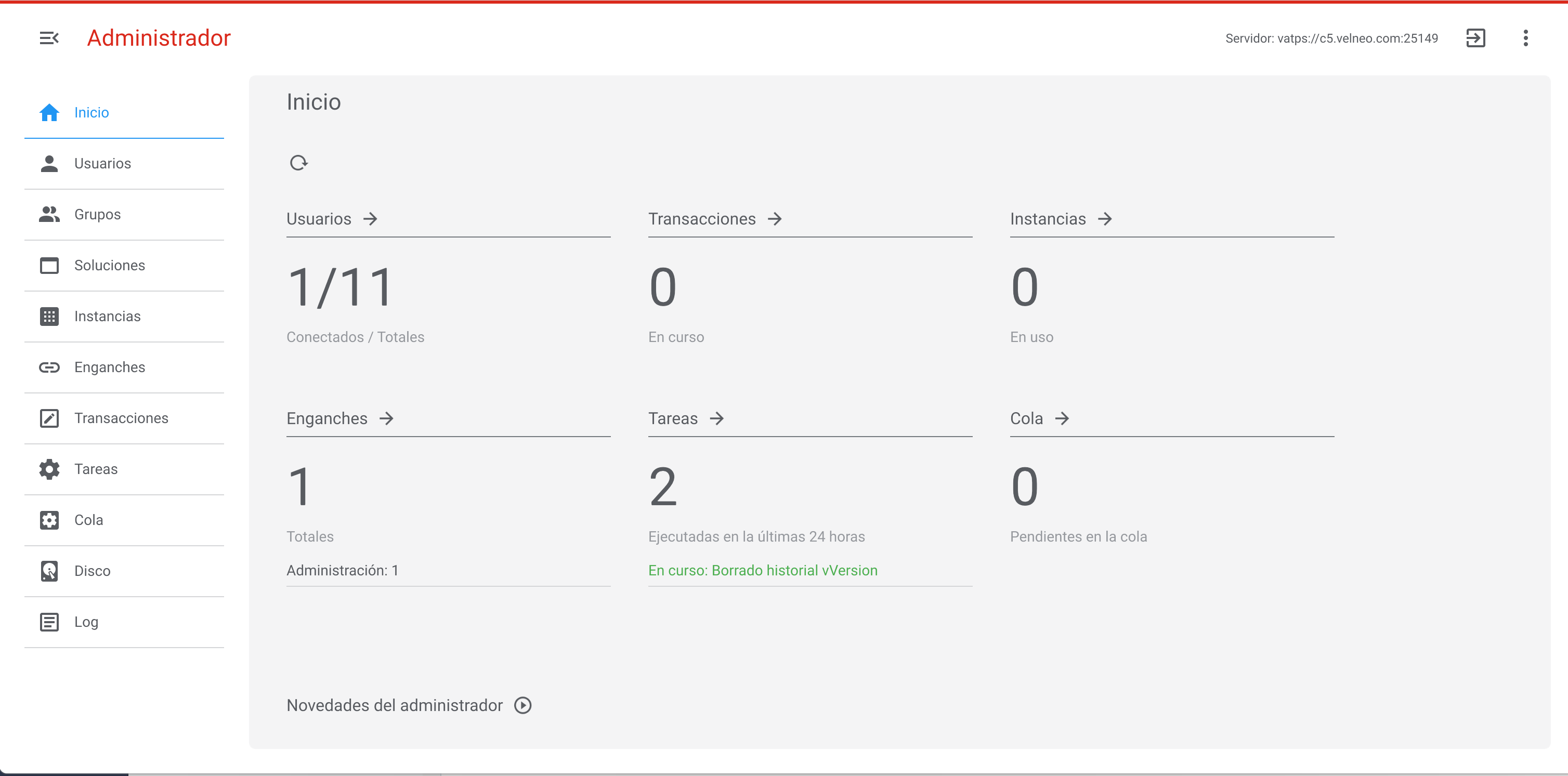Go to Soluciones in the sidebar
This screenshot has height=776, width=1568.
point(124,266)
